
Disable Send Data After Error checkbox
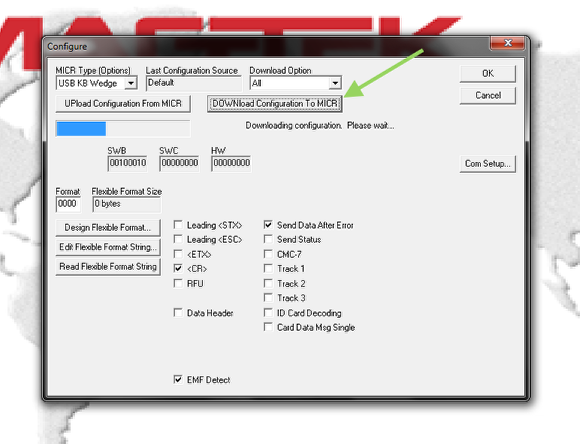(268, 225)
